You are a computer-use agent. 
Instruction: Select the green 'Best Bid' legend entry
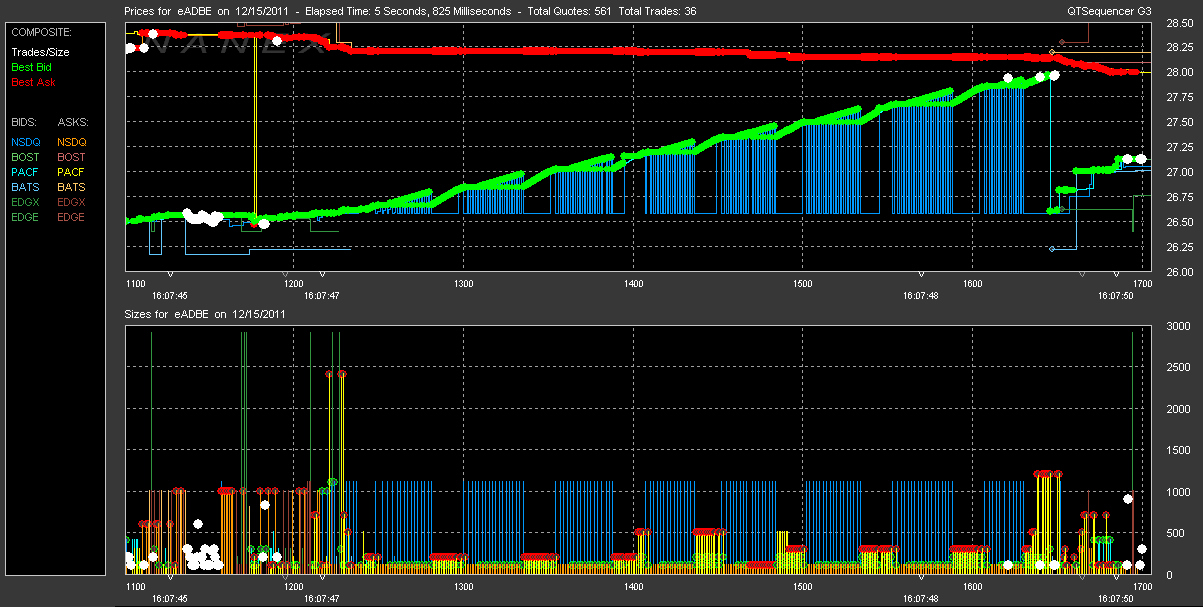[33, 67]
